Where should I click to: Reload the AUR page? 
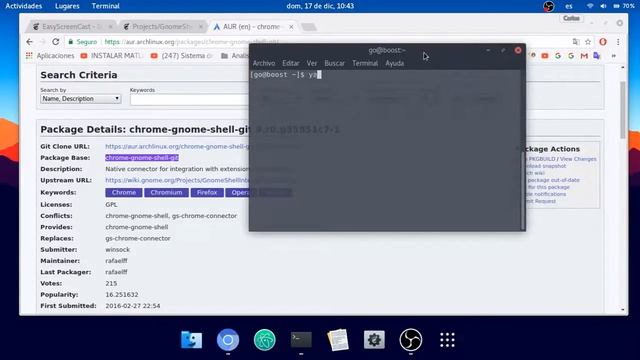[x=56, y=42]
